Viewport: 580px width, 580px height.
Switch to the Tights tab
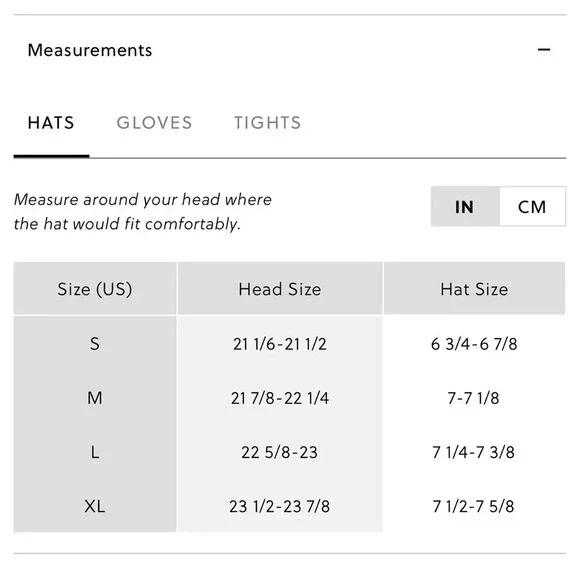coord(267,123)
